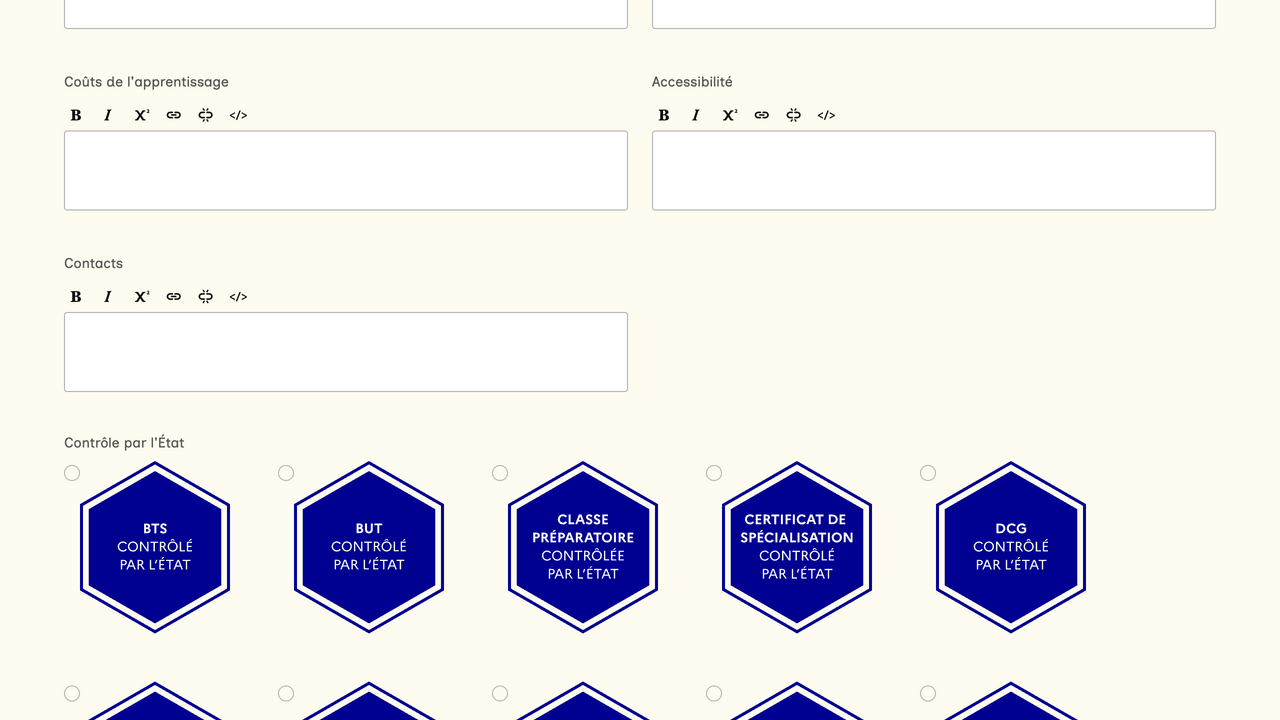This screenshot has width=1280, height=720.
Task: Select the DCG contrôlé par l'État radio
Action: [x=928, y=473]
